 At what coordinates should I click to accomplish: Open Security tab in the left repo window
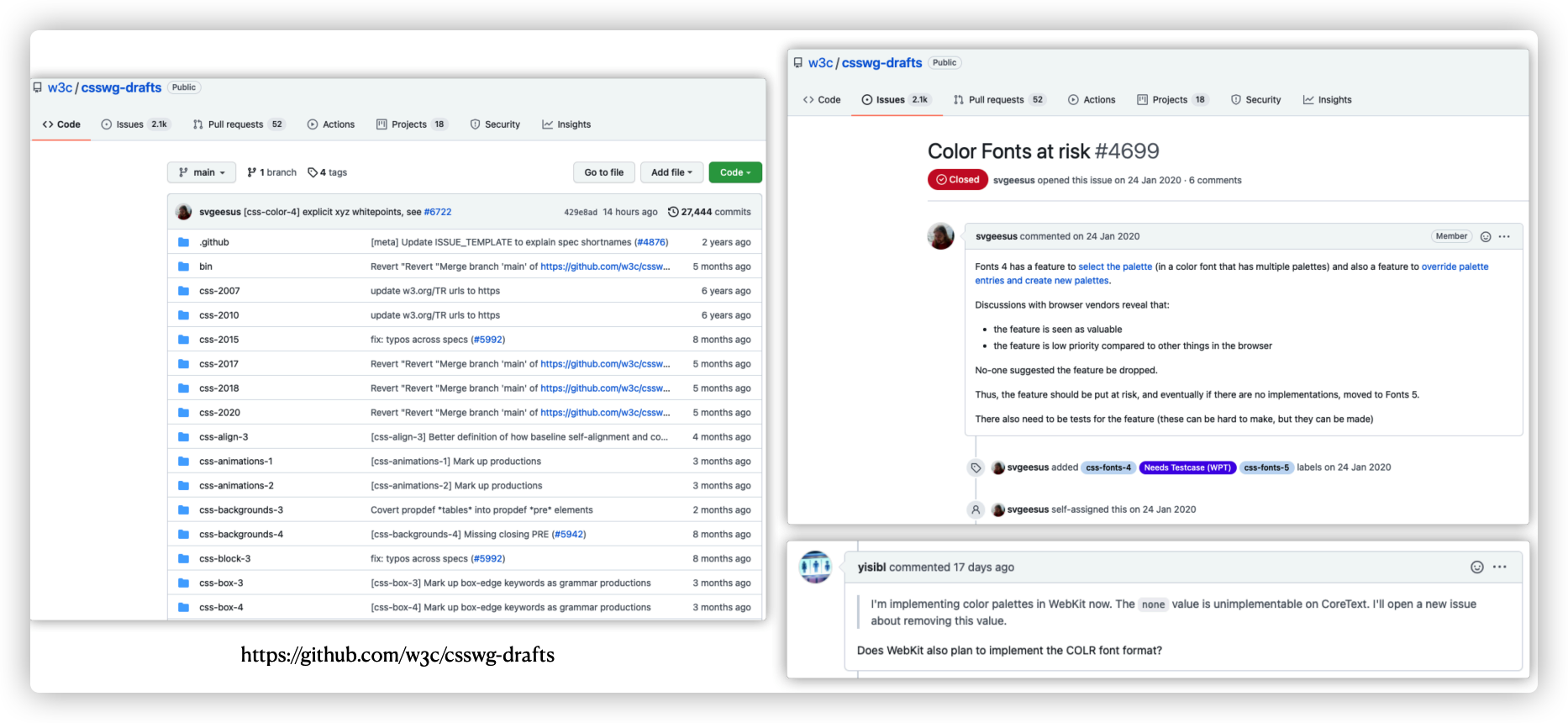pos(495,124)
